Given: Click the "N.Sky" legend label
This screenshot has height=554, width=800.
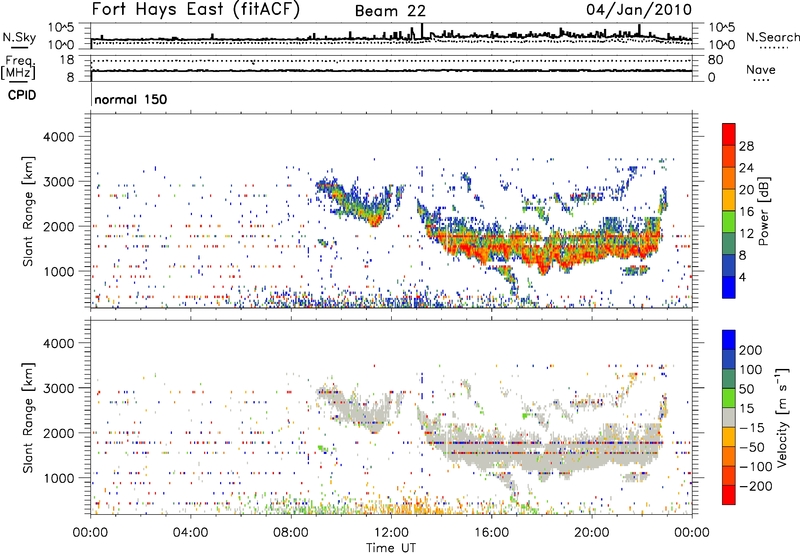Looking at the screenshot, I should (19, 37).
